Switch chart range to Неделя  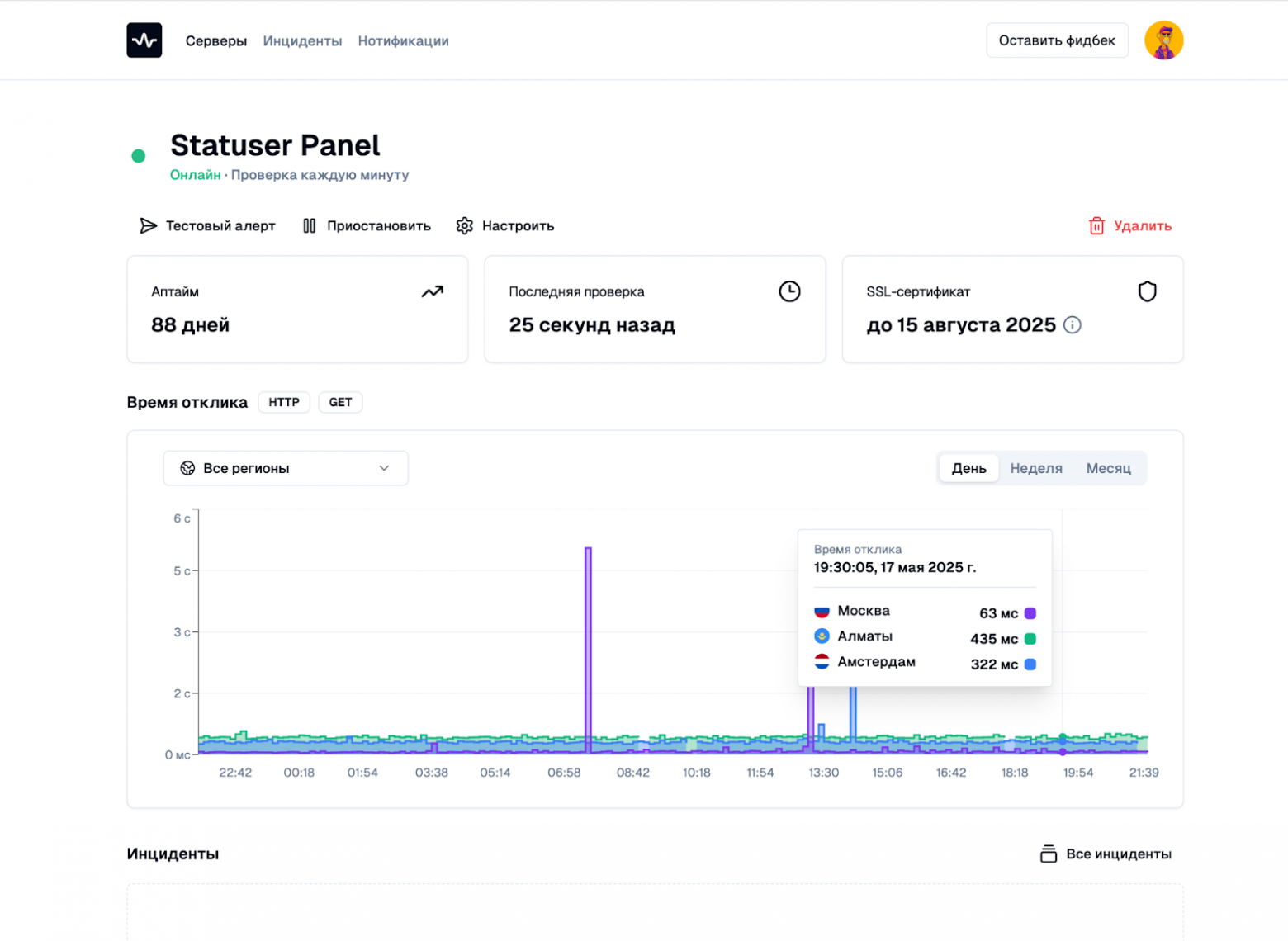click(1035, 468)
